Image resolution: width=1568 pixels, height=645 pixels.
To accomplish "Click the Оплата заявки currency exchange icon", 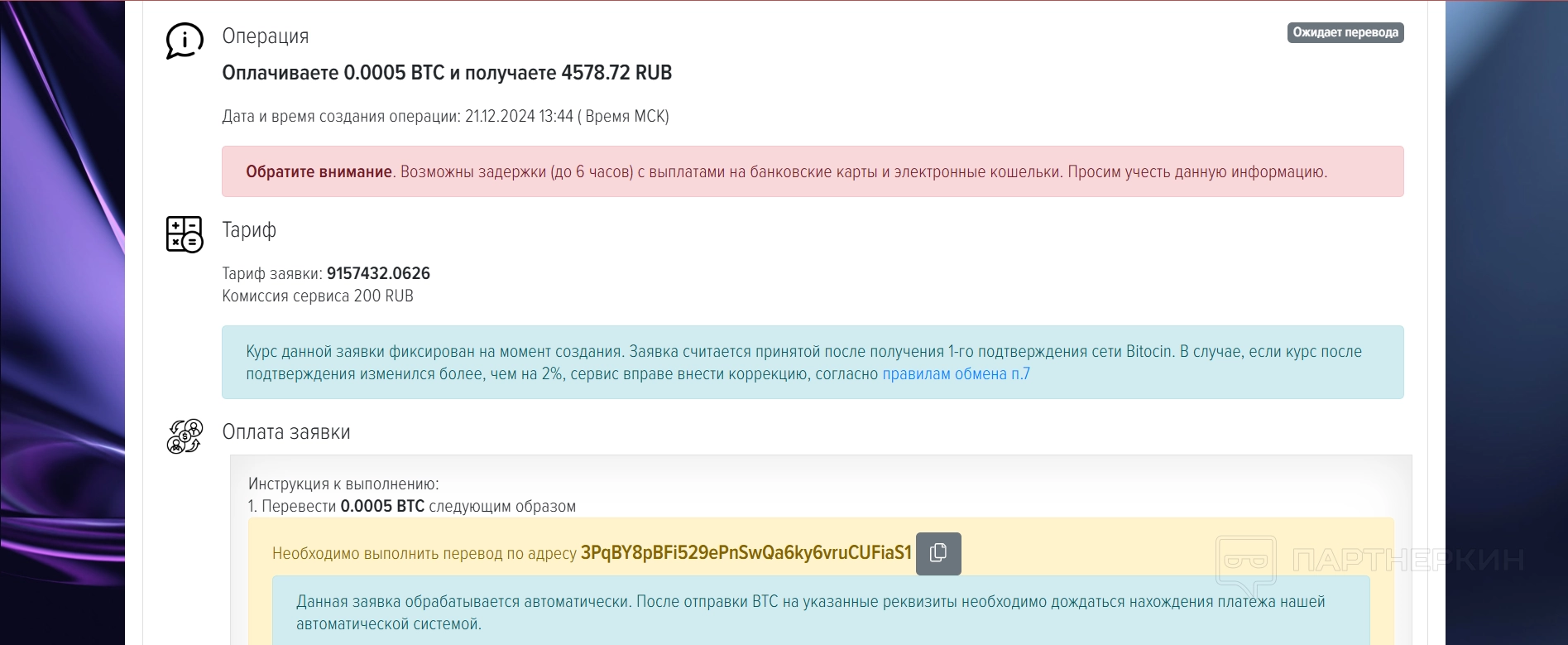I will point(184,436).
